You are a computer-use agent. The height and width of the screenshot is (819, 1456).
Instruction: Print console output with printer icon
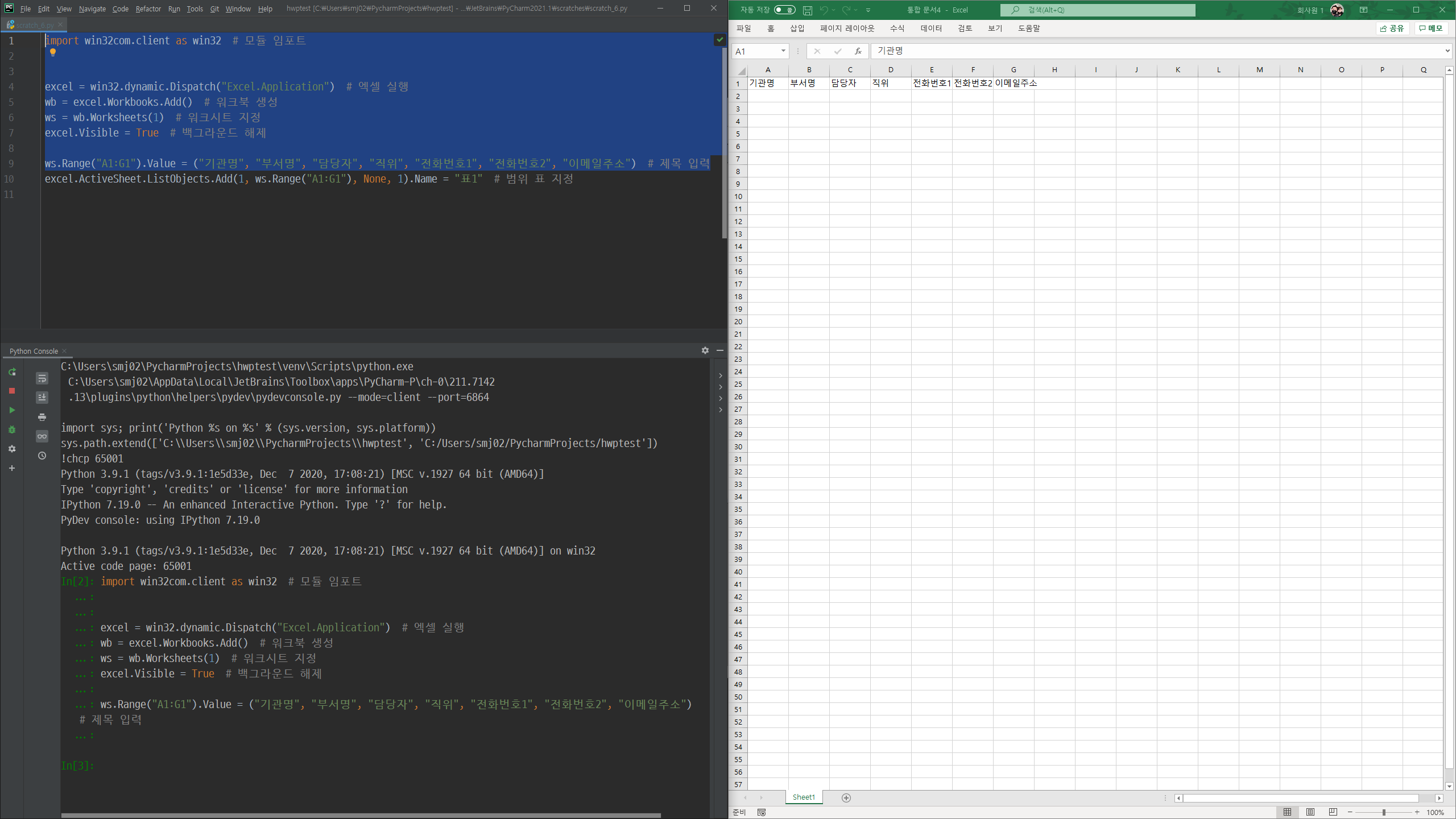42,417
